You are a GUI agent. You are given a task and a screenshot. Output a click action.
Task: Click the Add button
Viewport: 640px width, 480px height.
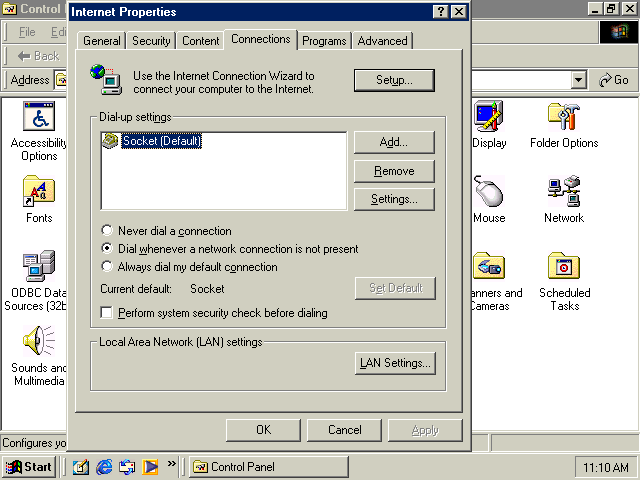pyautogui.click(x=394, y=142)
